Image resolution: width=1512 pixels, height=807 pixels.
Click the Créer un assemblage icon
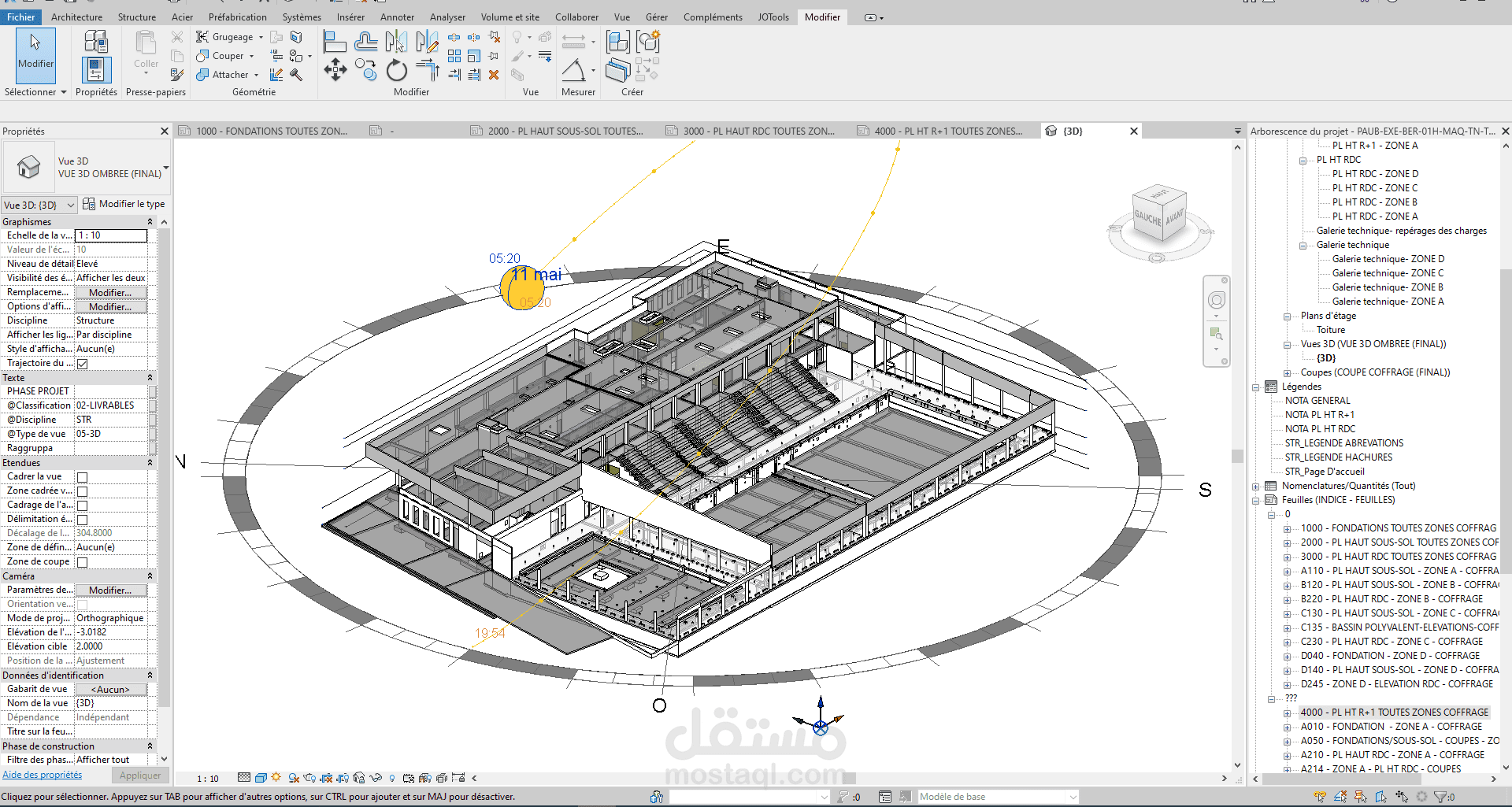click(x=618, y=41)
